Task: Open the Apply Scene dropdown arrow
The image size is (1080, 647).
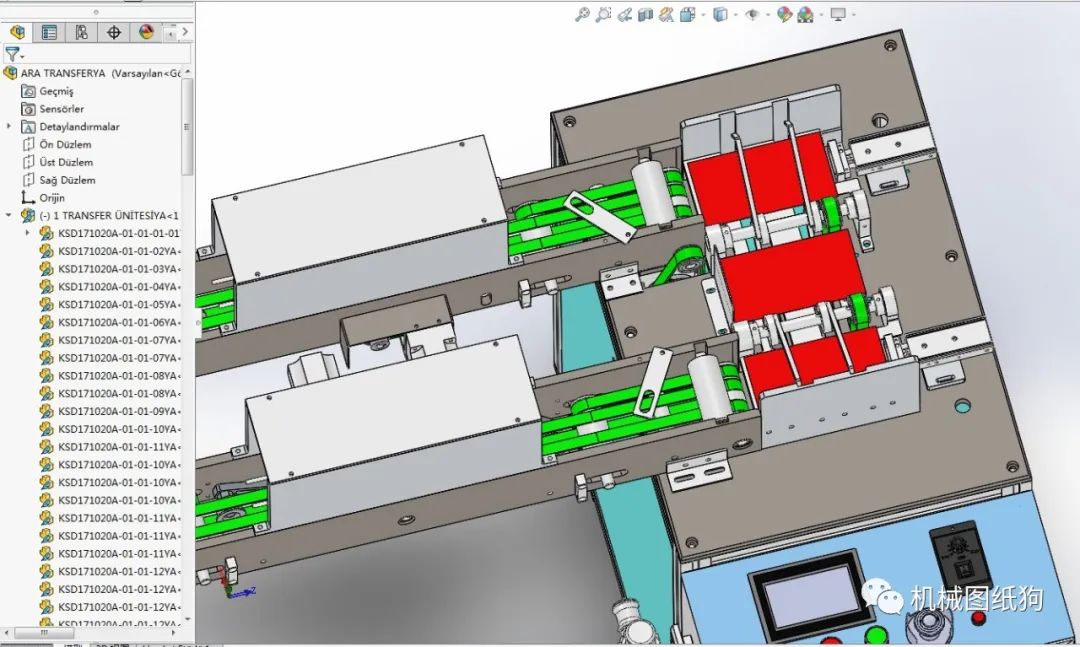Action: point(822,14)
